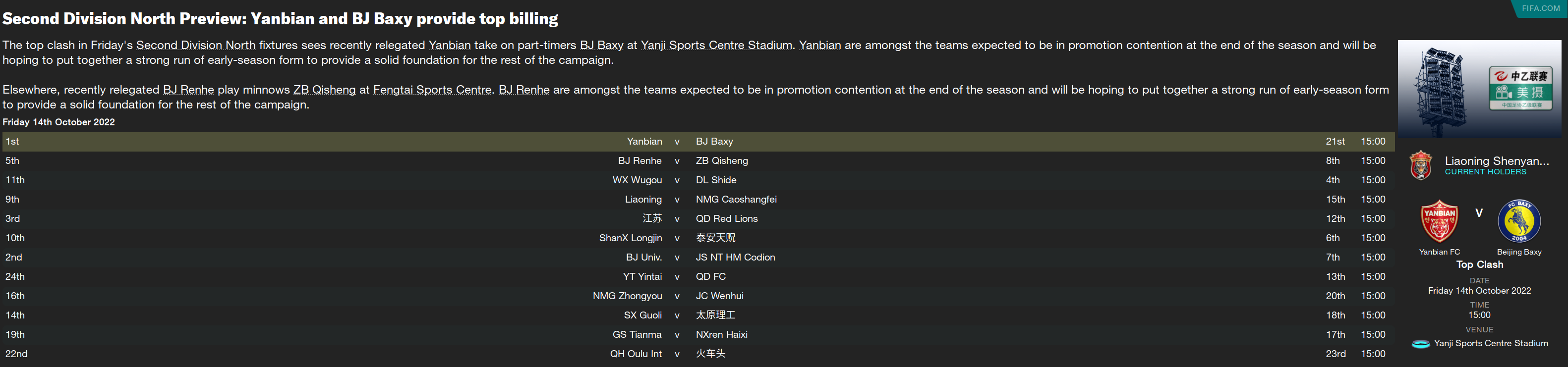Click the Yanbian FC club crest

coord(1439,221)
